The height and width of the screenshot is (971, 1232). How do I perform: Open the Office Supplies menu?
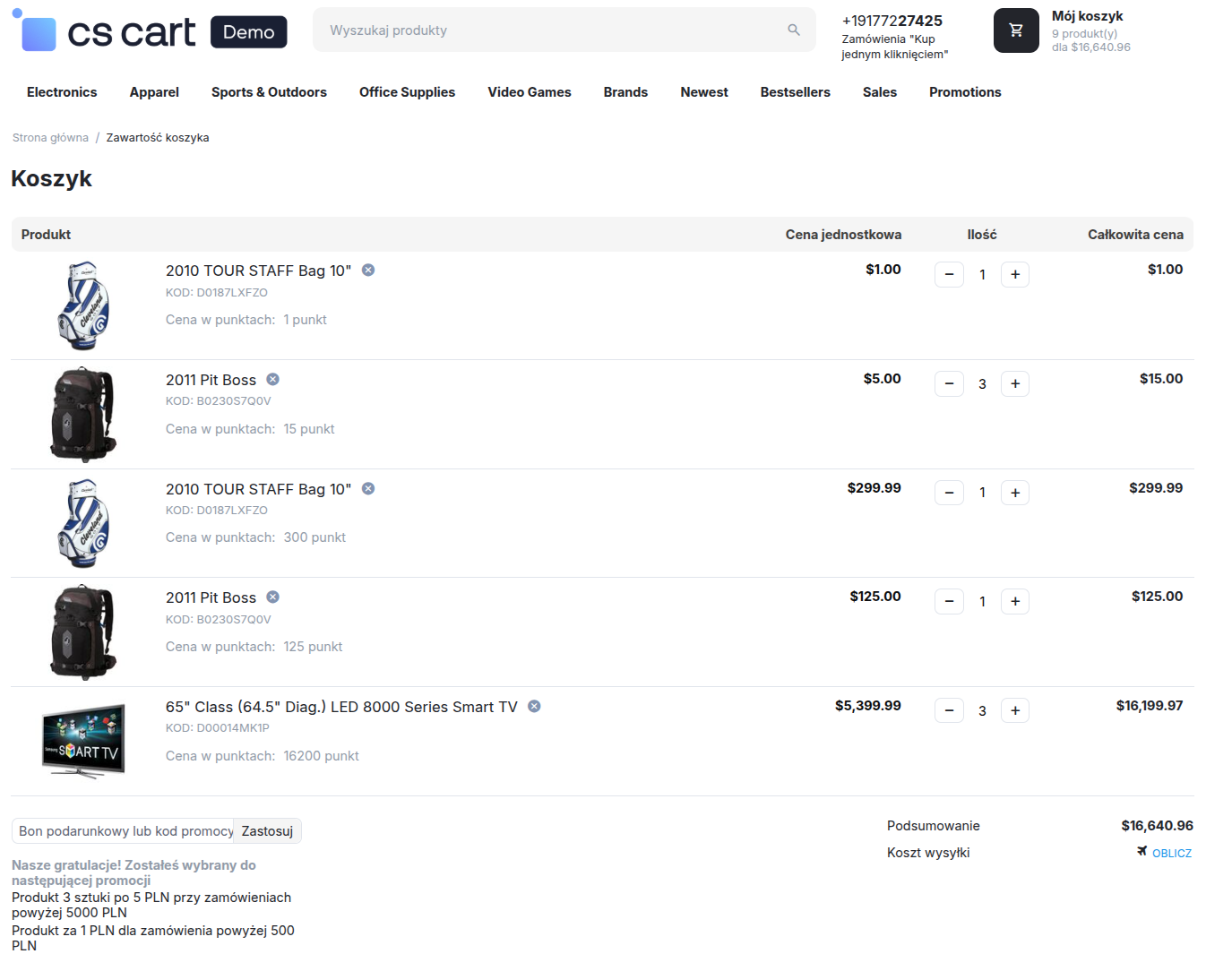coord(407,92)
